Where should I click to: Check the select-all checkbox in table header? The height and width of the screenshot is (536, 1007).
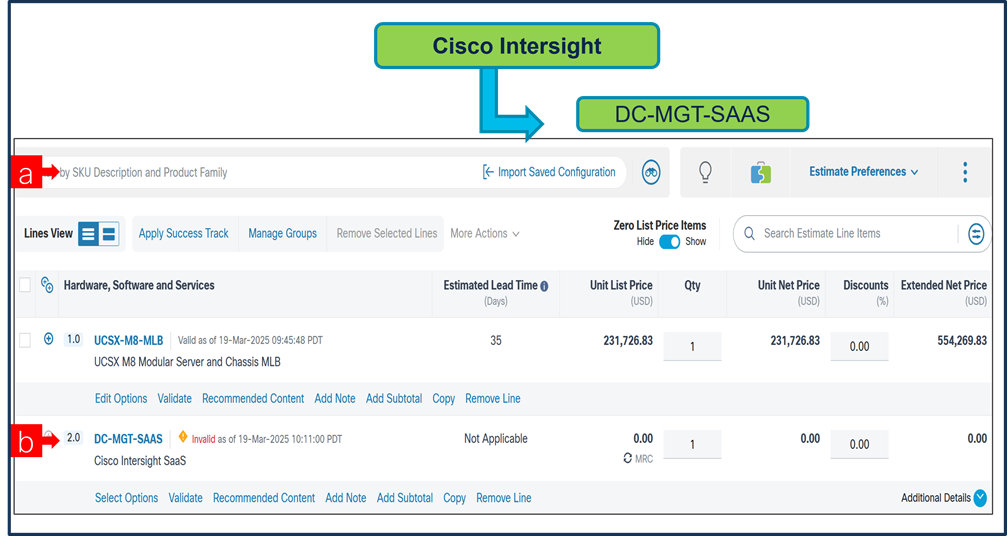pyautogui.click(x=24, y=285)
